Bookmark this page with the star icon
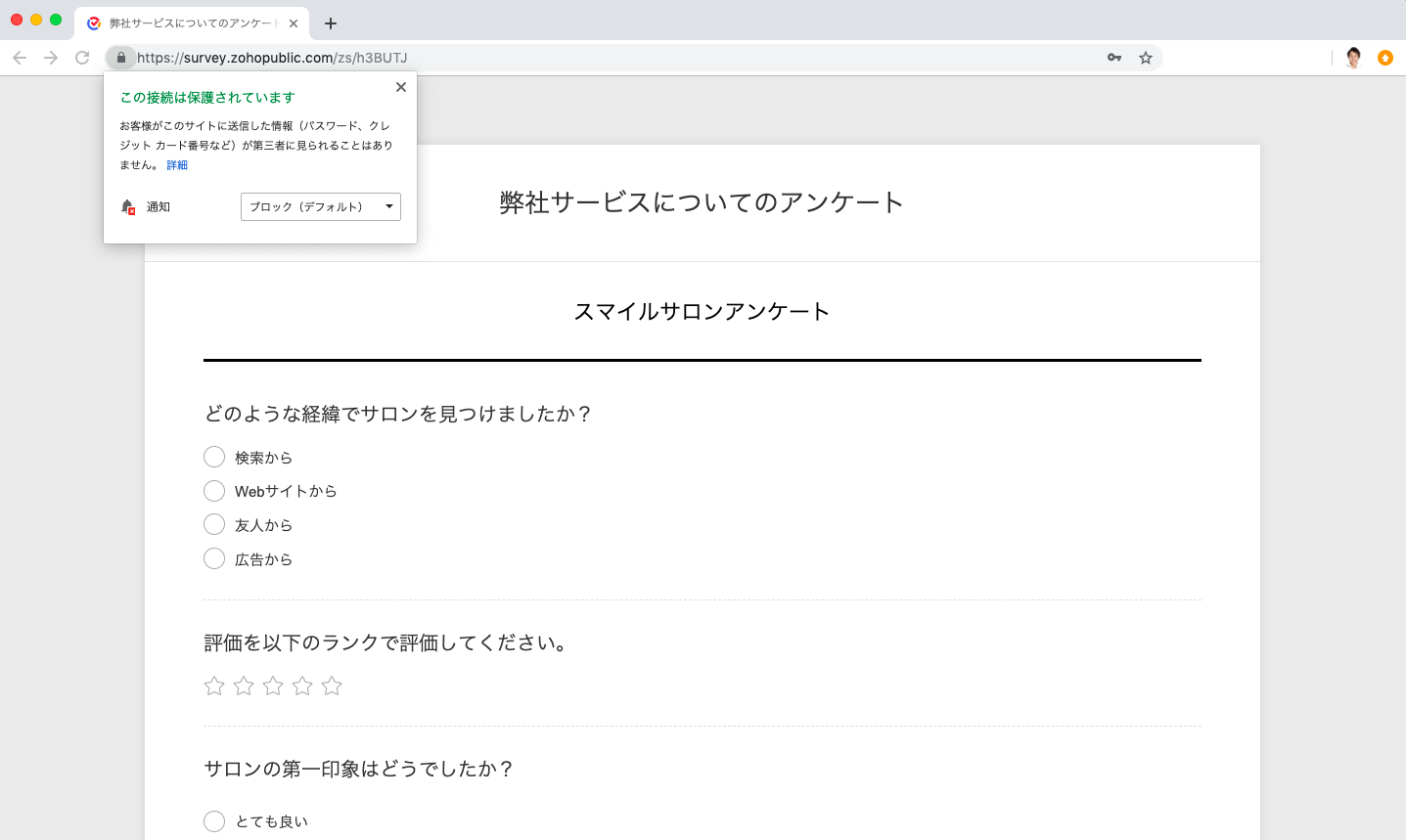The width and height of the screenshot is (1406, 840). coord(1146,58)
